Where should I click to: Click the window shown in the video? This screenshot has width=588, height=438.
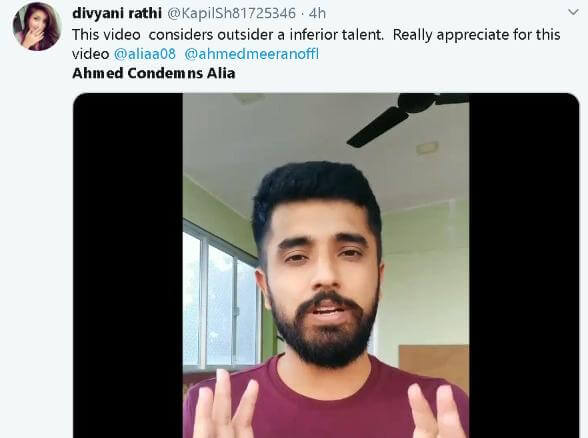click(x=221, y=296)
